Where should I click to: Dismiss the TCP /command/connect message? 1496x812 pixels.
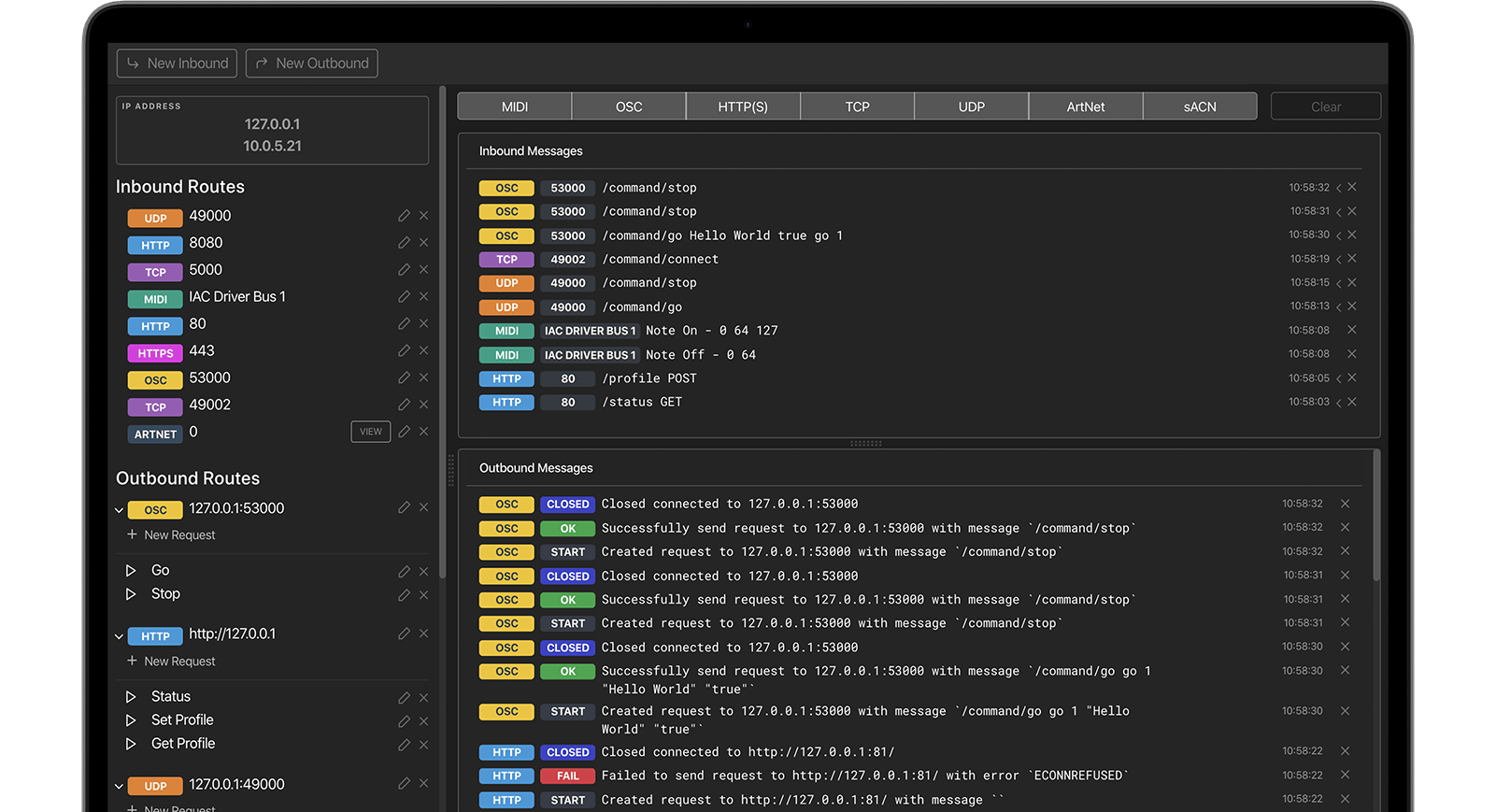tap(1352, 259)
